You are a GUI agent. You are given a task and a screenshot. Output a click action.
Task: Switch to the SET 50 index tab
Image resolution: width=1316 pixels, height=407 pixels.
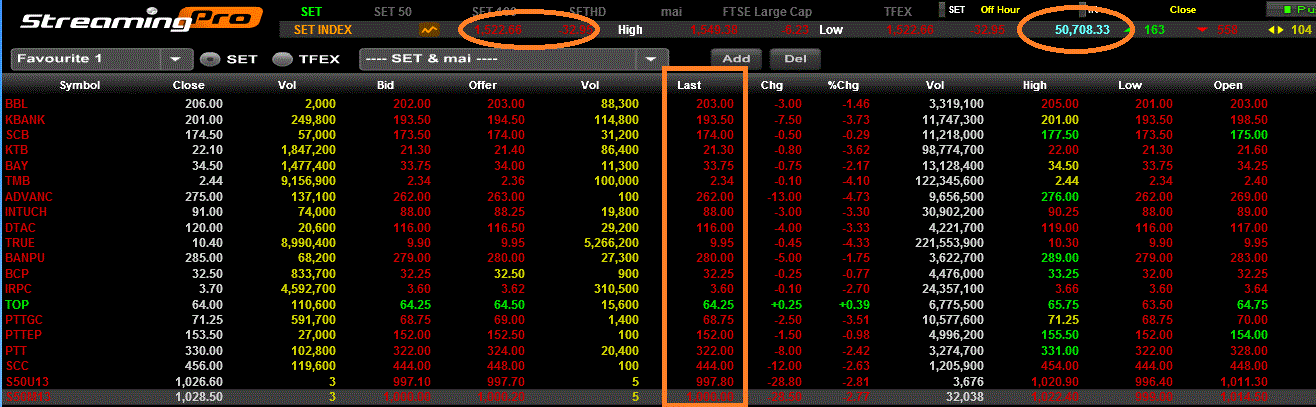coord(392,11)
